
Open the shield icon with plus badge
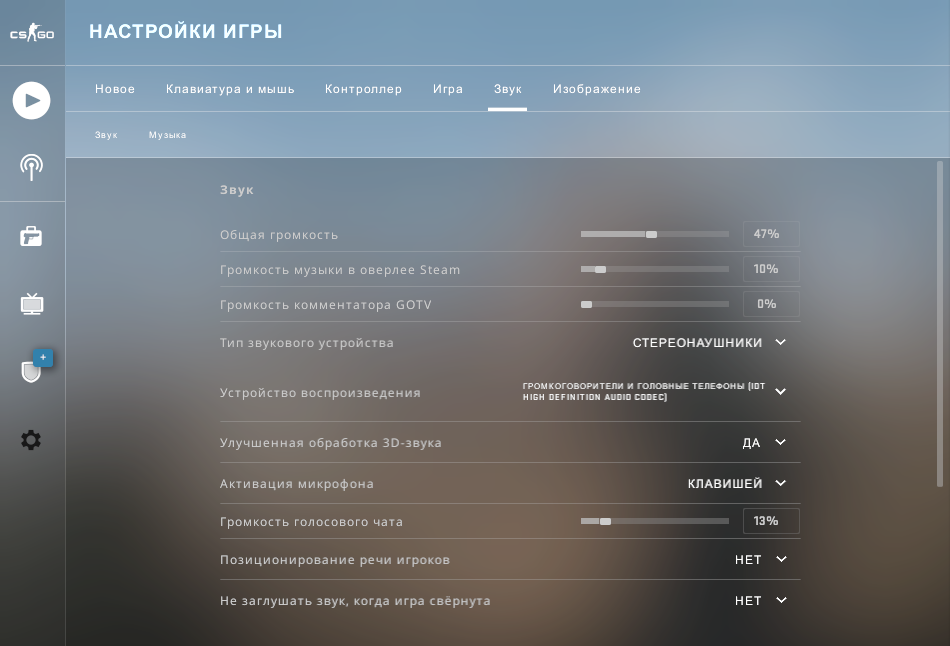pos(32,371)
